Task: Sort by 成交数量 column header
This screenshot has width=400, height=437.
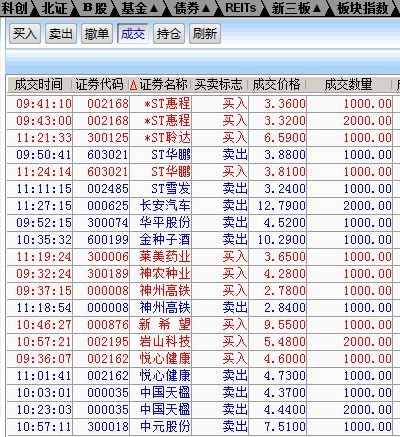Action: 348,84
